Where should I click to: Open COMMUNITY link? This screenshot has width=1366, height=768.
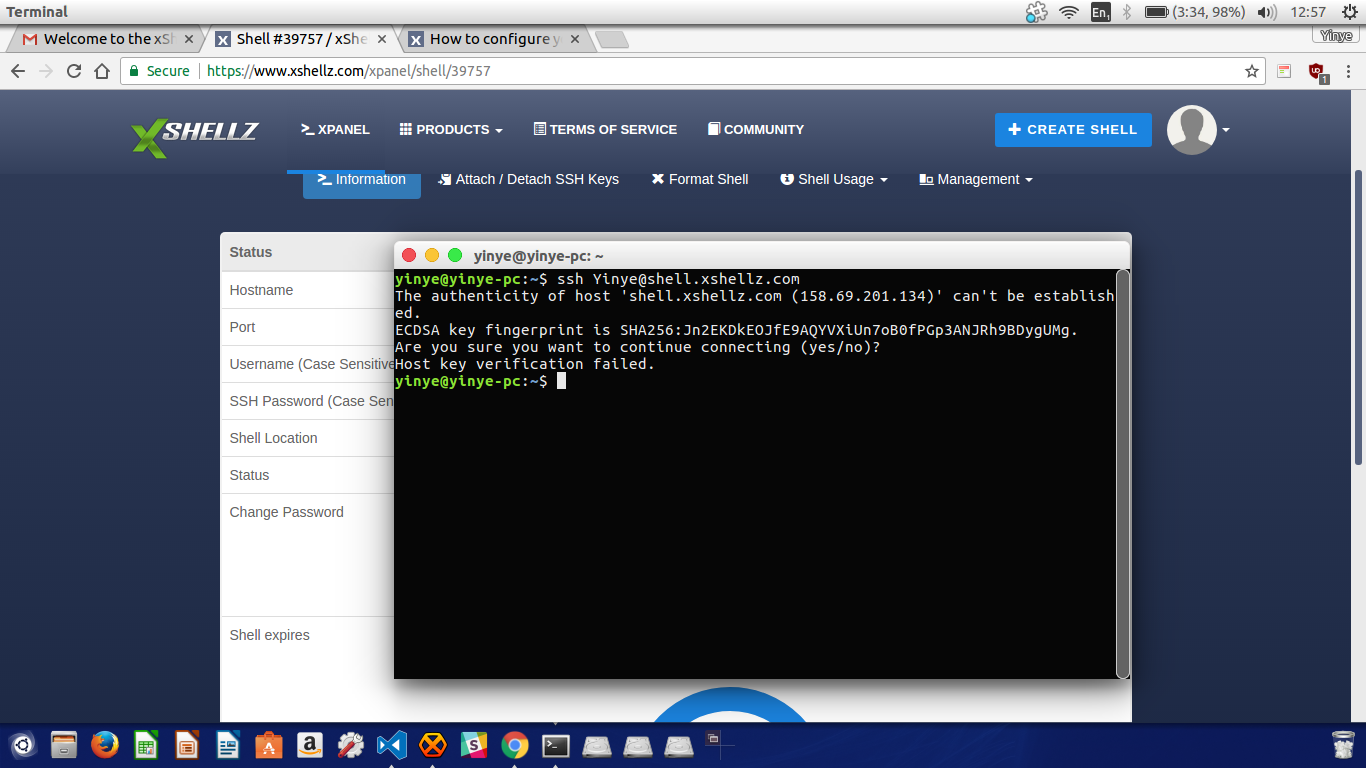point(756,130)
